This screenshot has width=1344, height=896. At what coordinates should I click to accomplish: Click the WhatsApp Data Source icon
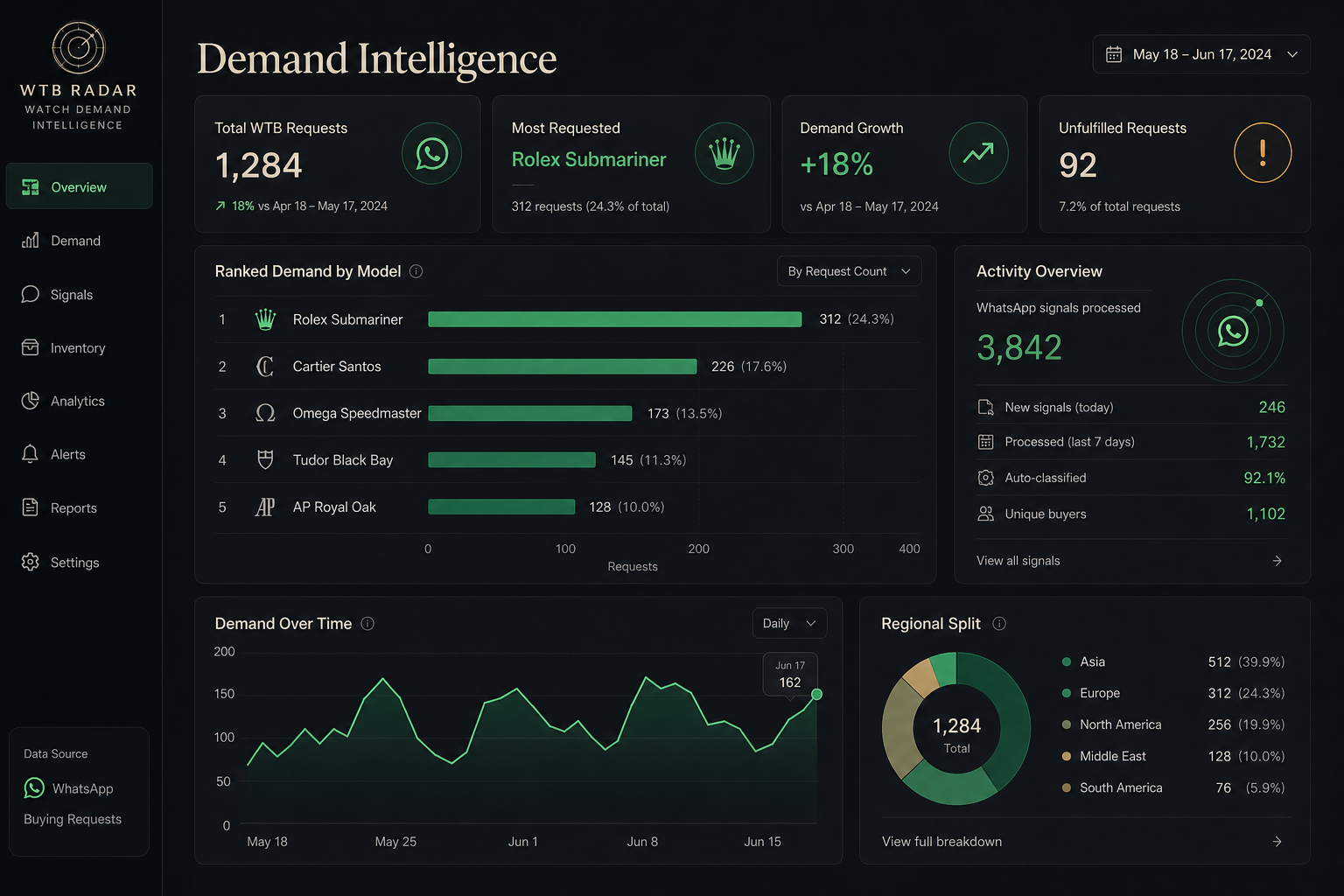tap(34, 788)
